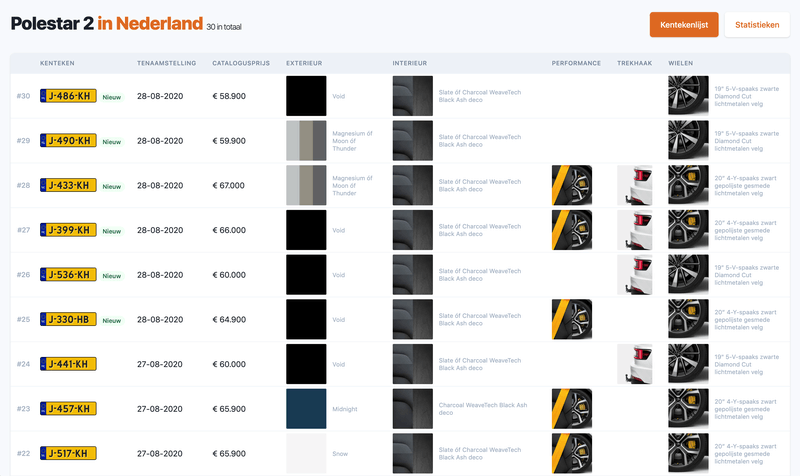Click the 20-inch wheel image in row #28

click(688, 185)
